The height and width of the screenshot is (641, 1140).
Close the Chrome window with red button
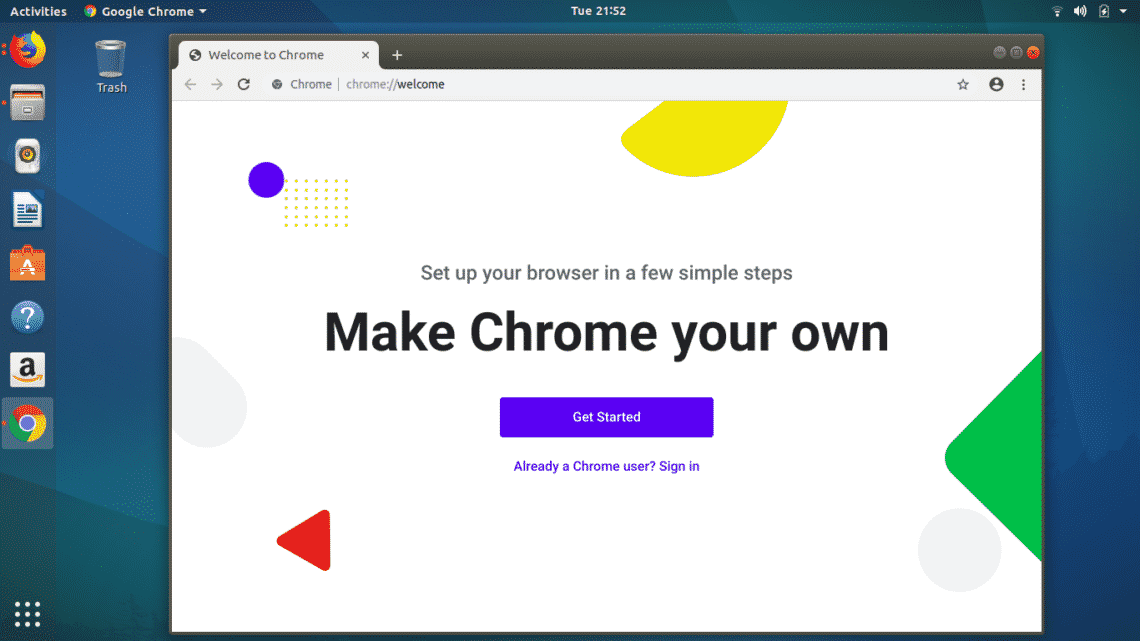click(x=1033, y=52)
